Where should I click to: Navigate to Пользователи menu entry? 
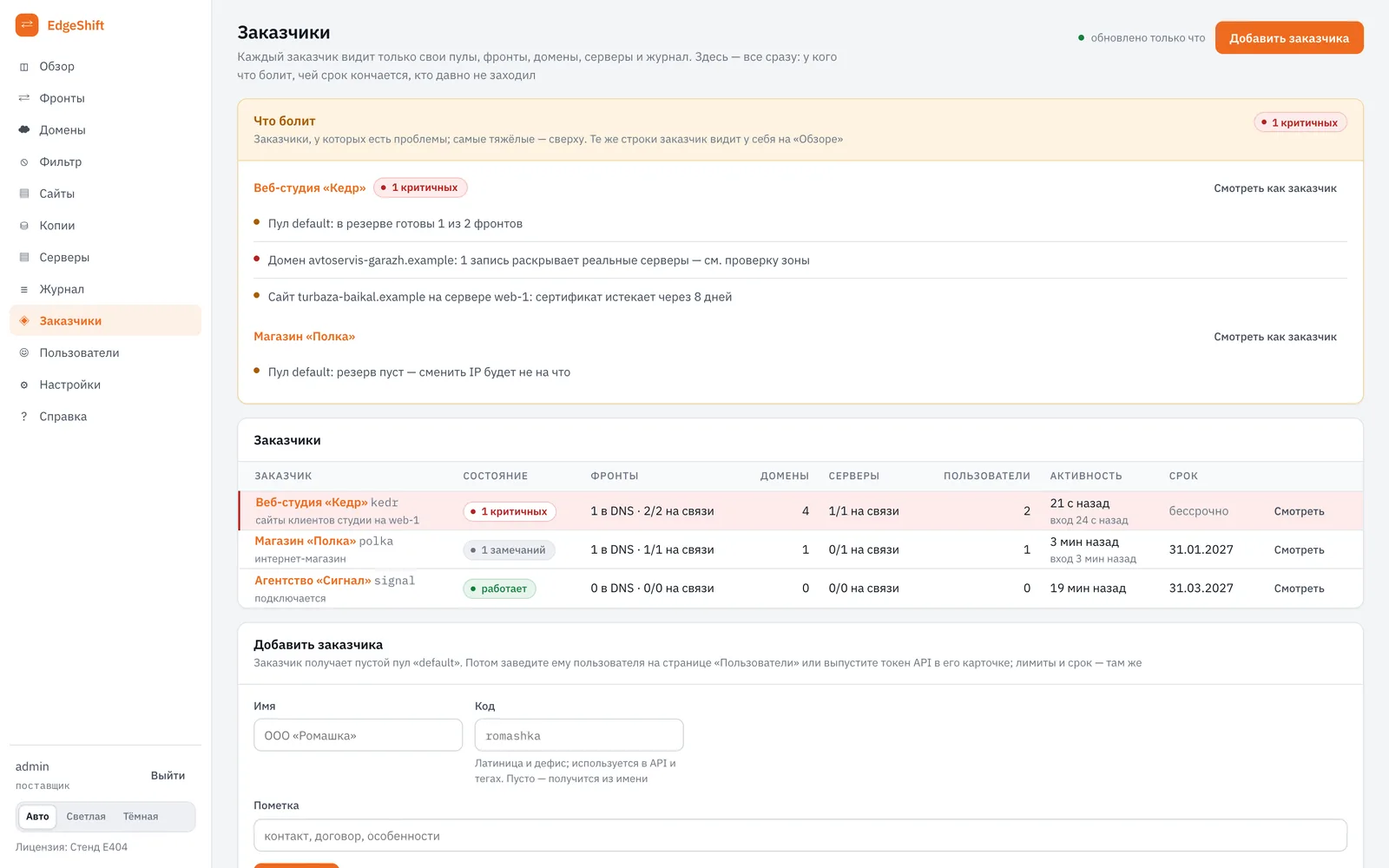click(x=105, y=352)
